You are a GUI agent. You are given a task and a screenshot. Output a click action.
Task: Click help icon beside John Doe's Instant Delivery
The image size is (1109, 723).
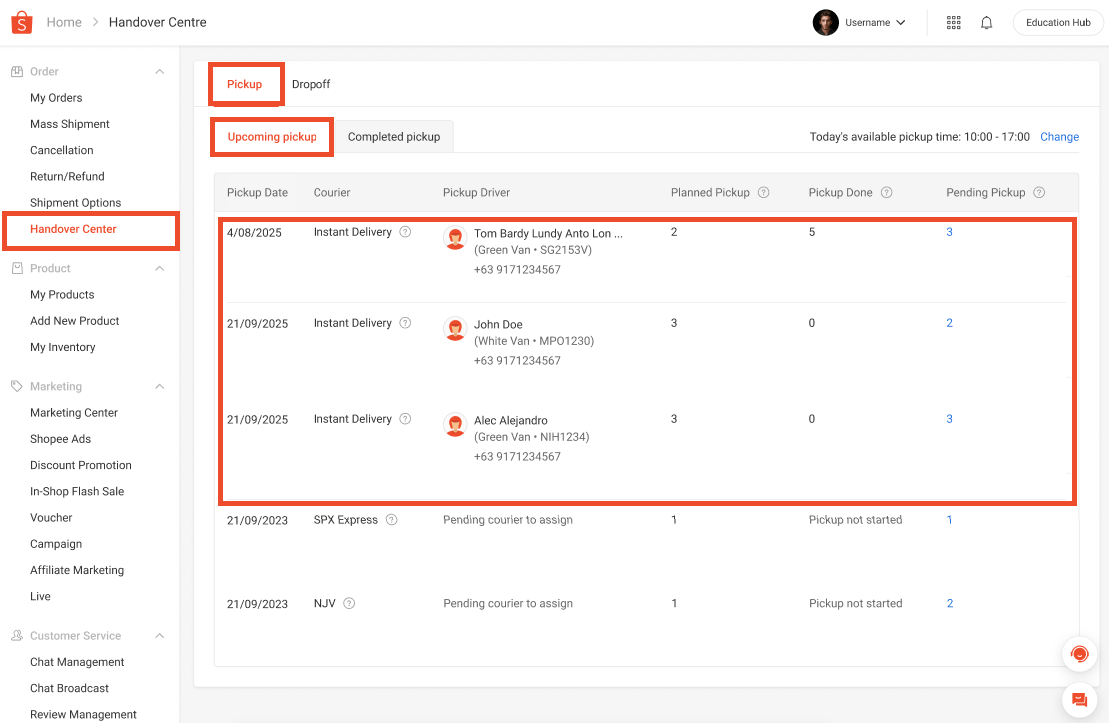(x=405, y=323)
